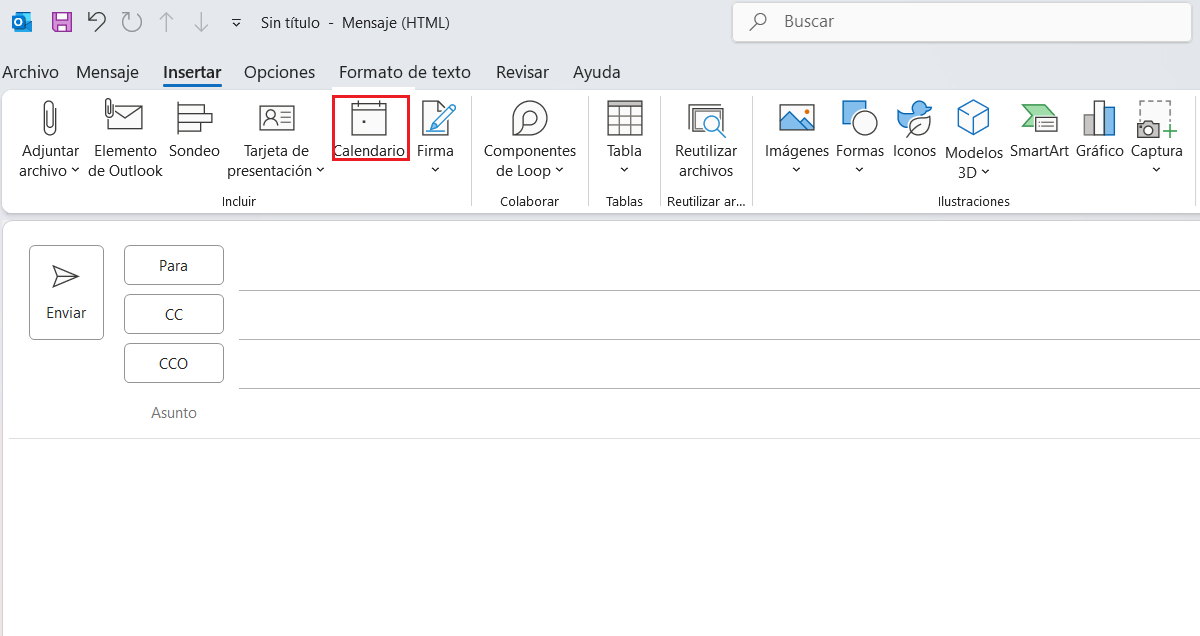
Task: Open the Formato de texto tab
Action: pos(404,72)
